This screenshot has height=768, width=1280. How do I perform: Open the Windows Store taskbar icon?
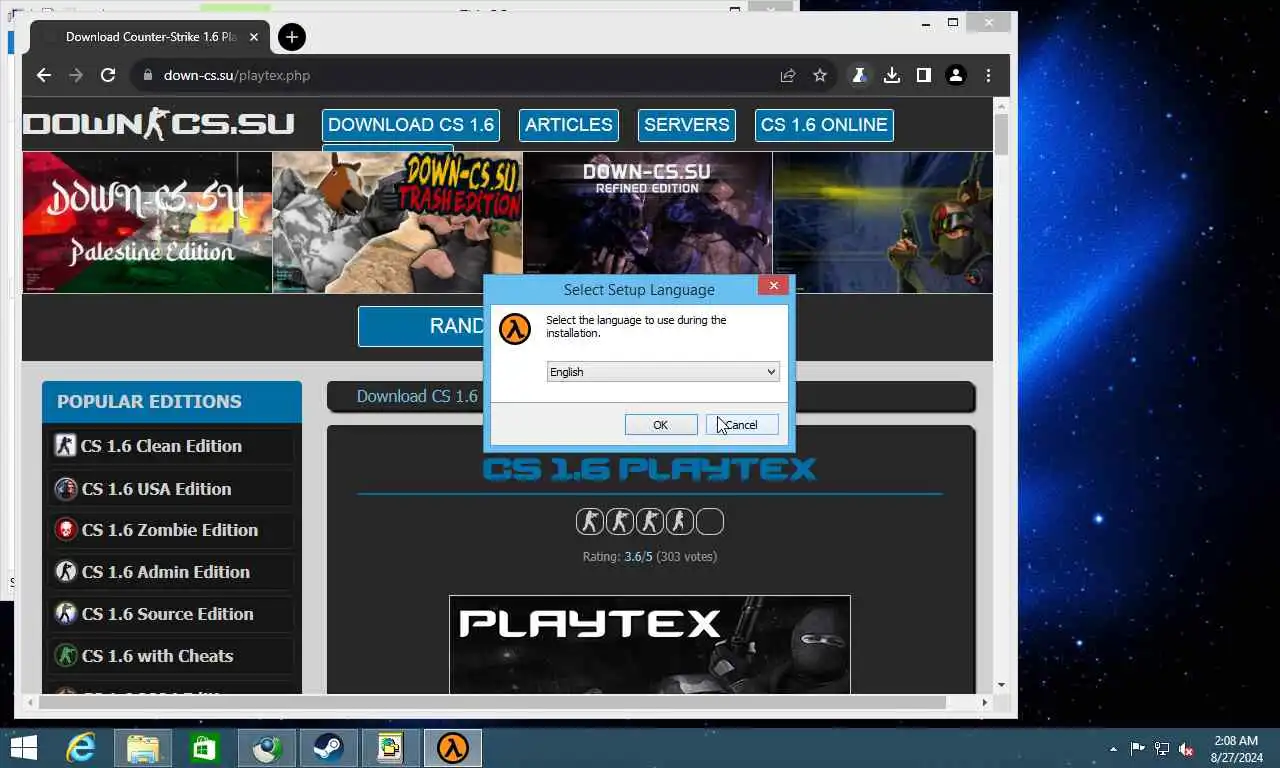(x=205, y=748)
